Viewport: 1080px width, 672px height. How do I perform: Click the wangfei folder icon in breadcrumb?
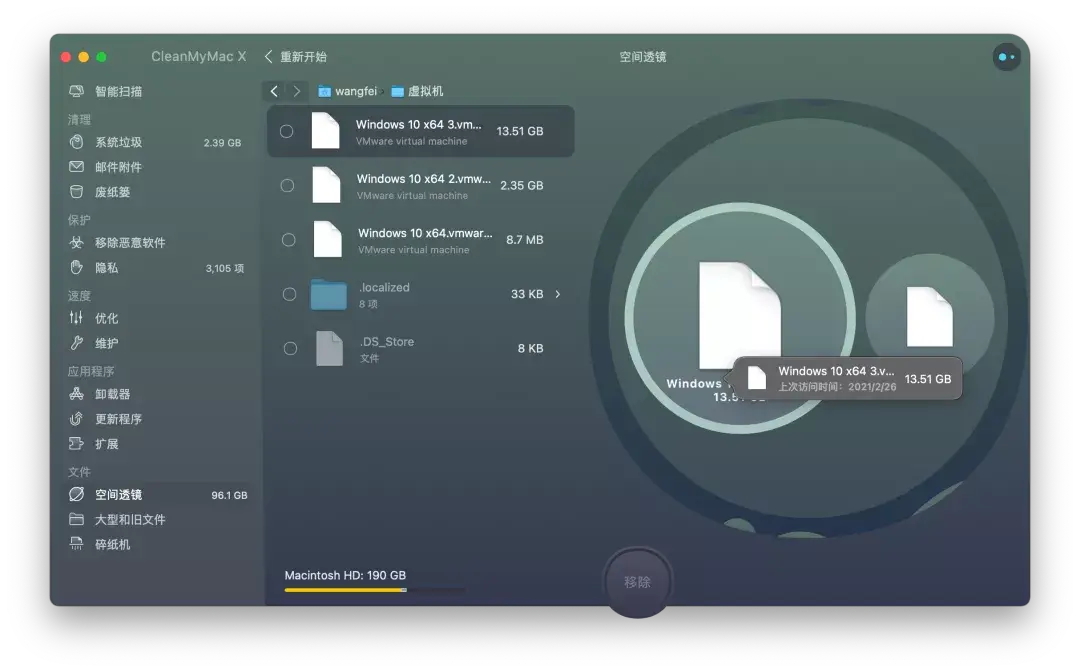[324, 92]
